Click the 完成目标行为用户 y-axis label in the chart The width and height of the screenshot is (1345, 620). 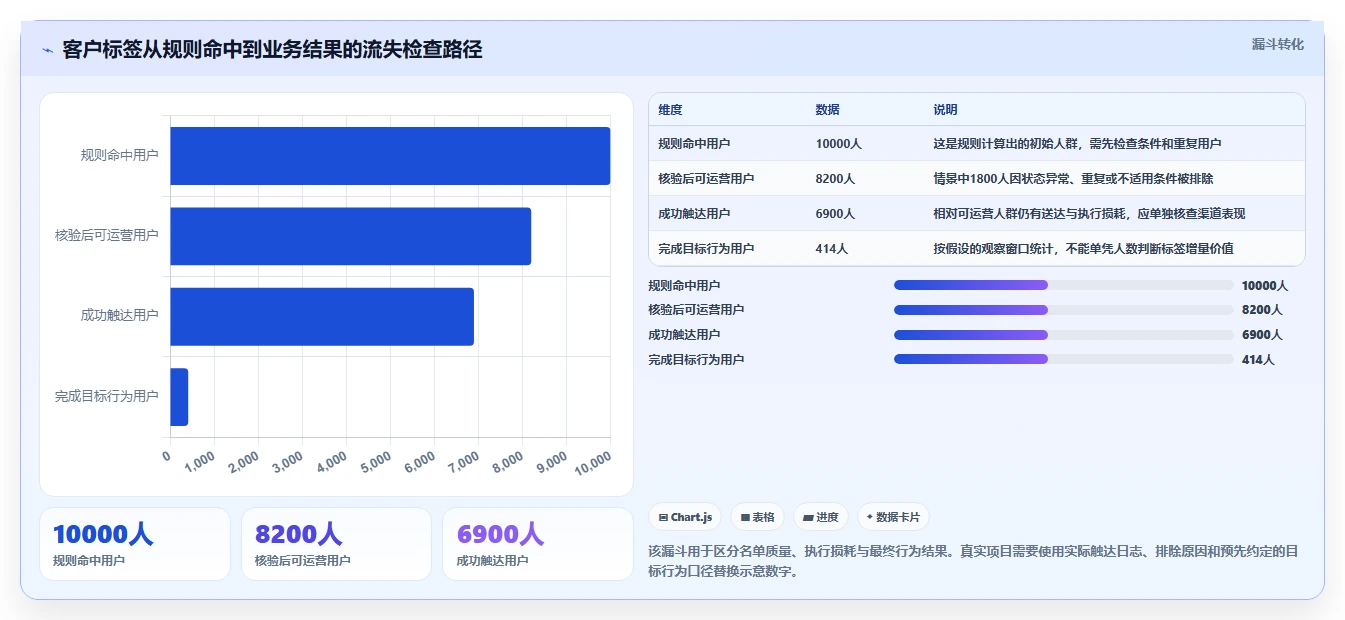(x=107, y=397)
